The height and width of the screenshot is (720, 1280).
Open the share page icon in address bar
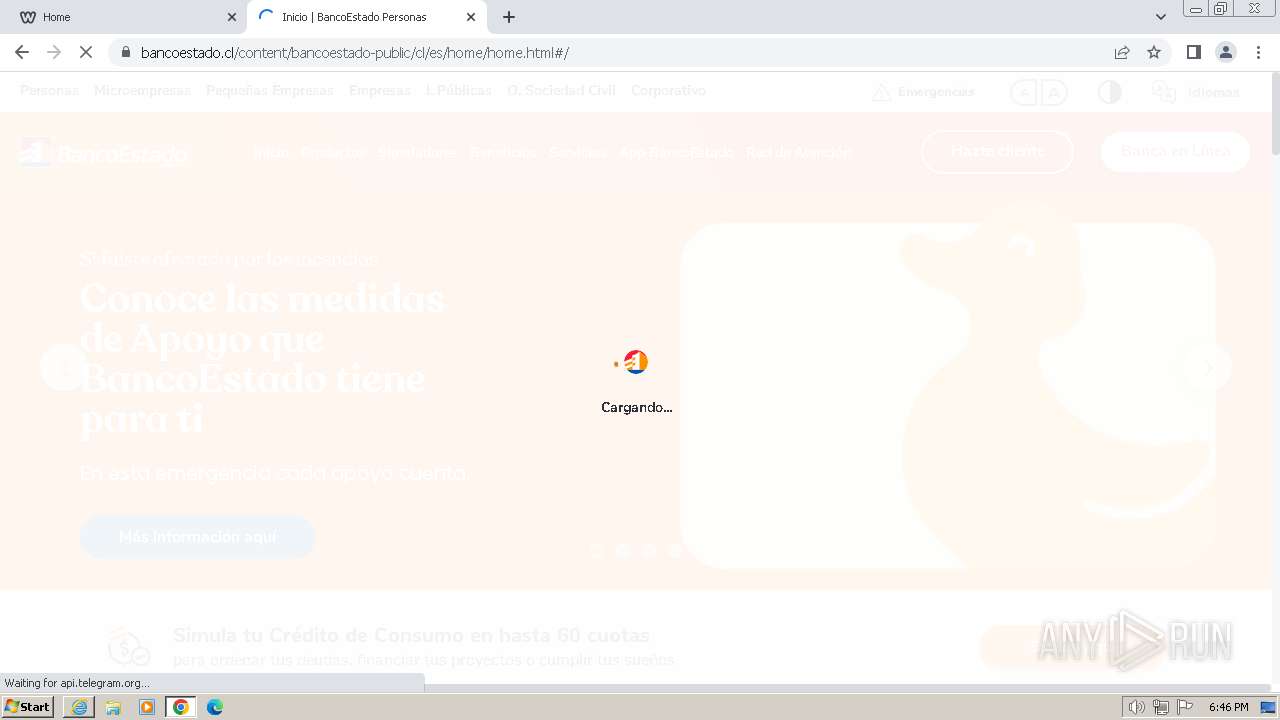pyautogui.click(x=1122, y=52)
